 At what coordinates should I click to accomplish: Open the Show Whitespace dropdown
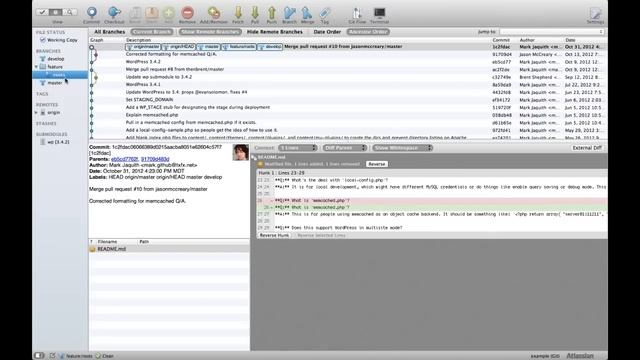[x=402, y=148]
